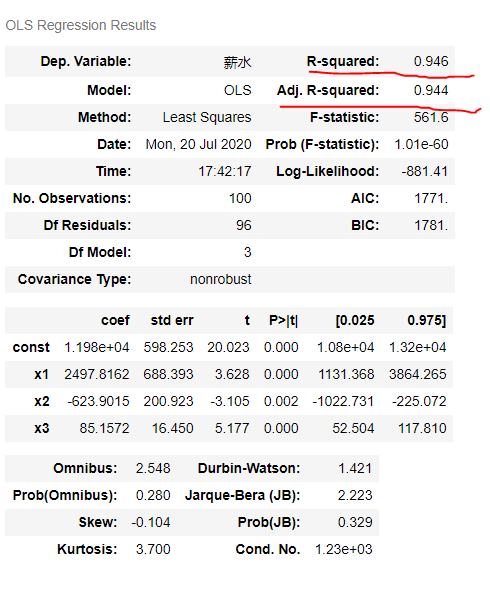The width and height of the screenshot is (490, 591).
Task: Click the date 'Mon, 20 Jul 2020'
Action: [x=199, y=144]
